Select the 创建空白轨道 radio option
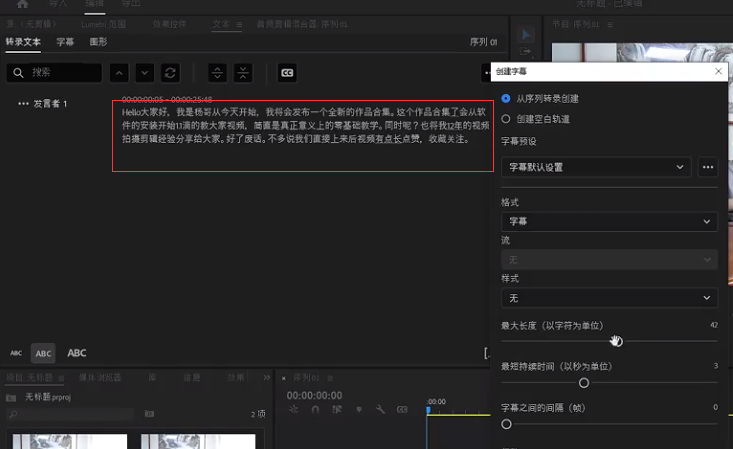 pyautogui.click(x=506, y=119)
